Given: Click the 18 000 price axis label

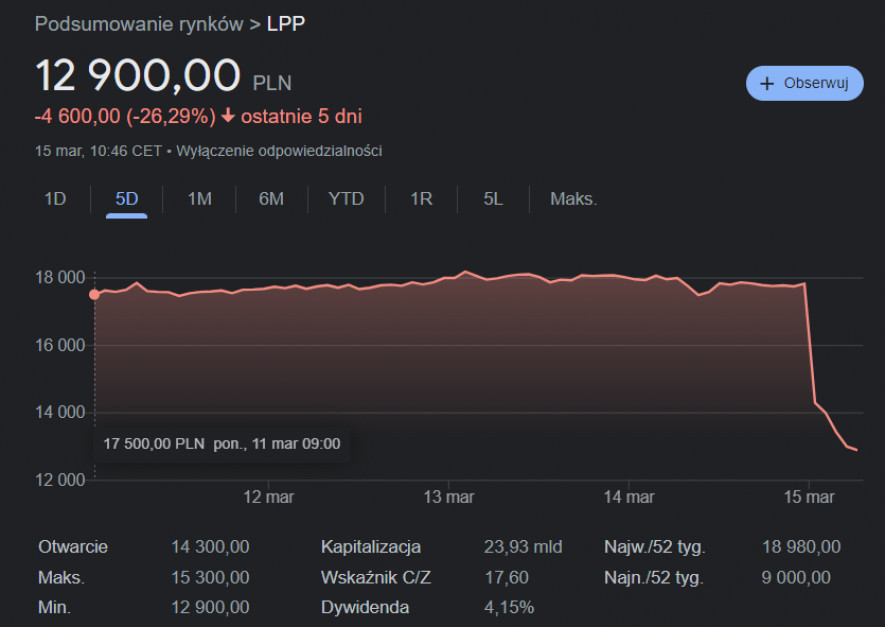Looking at the screenshot, I should click(x=60, y=277).
